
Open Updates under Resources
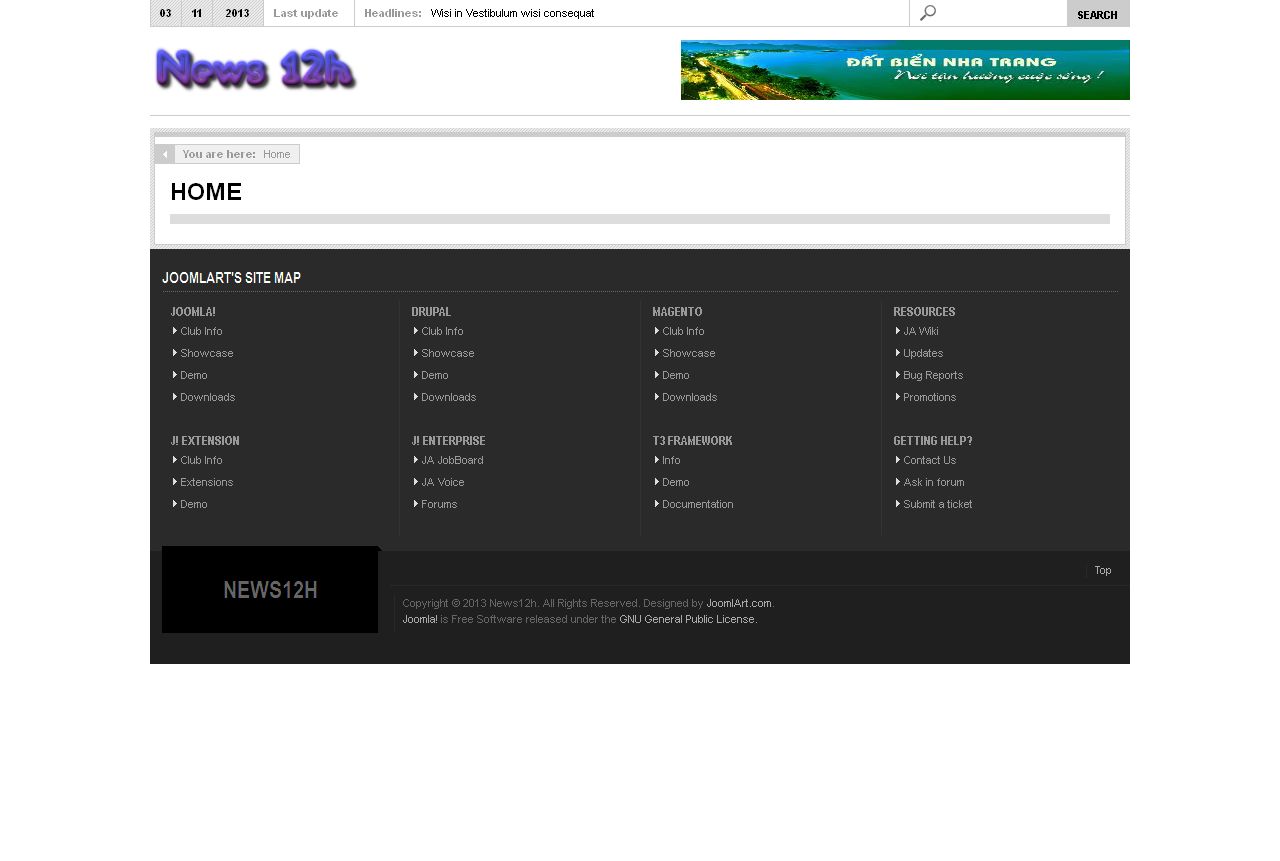pyautogui.click(x=923, y=353)
